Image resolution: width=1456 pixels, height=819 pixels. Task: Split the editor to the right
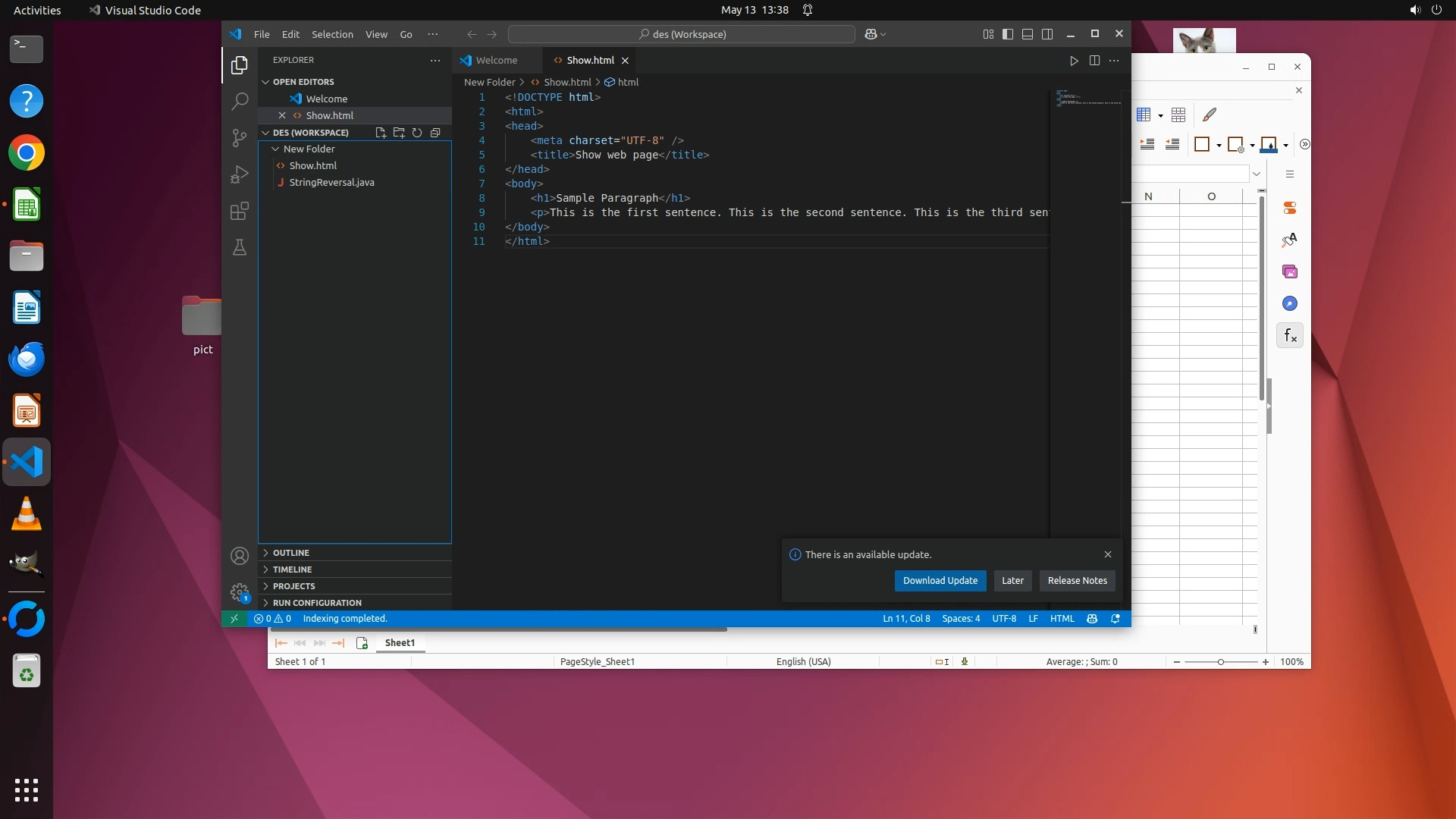[x=1094, y=61]
